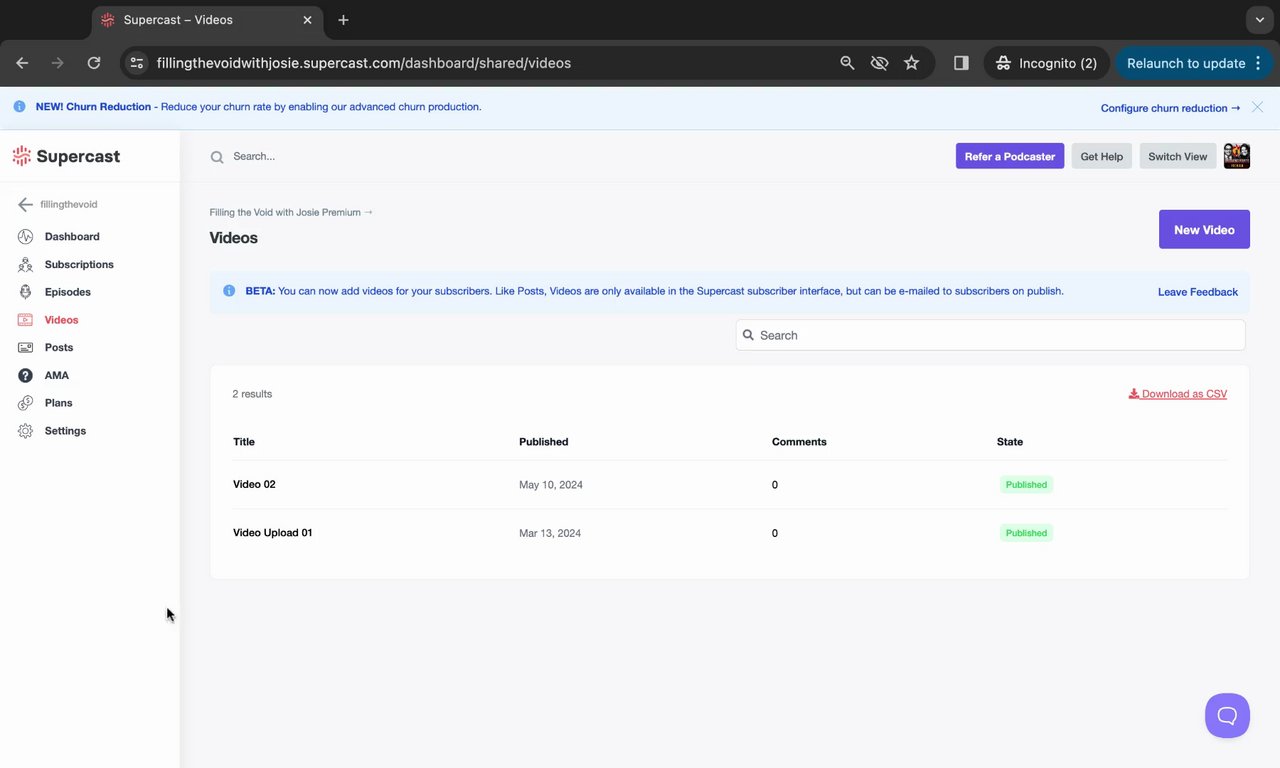1280x768 pixels.
Task: Select the Episodes microphone icon
Action: click(x=25, y=292)
